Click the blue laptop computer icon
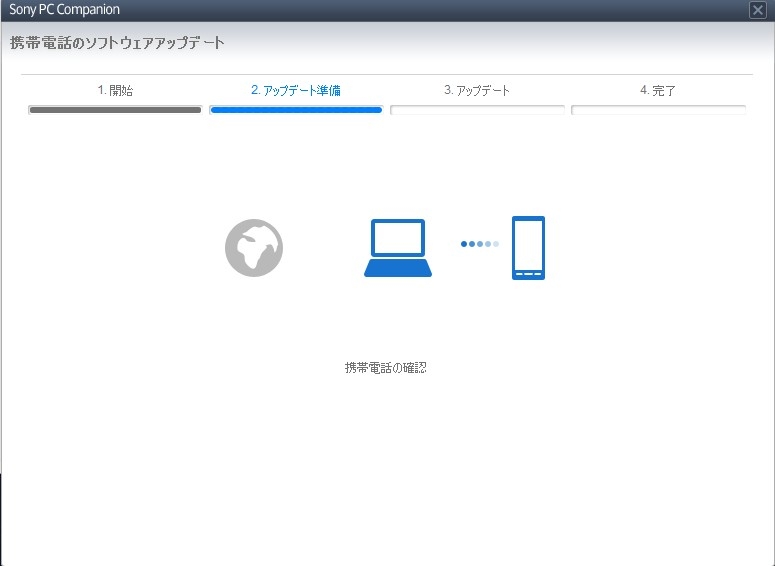Viewport: 775px width, 566px height. click(398, 248)
